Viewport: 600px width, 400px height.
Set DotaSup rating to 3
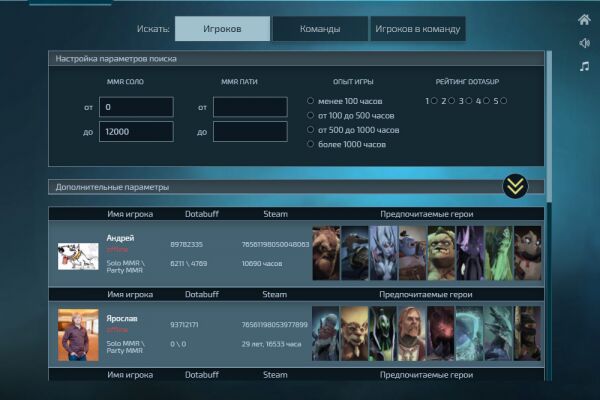469,101
